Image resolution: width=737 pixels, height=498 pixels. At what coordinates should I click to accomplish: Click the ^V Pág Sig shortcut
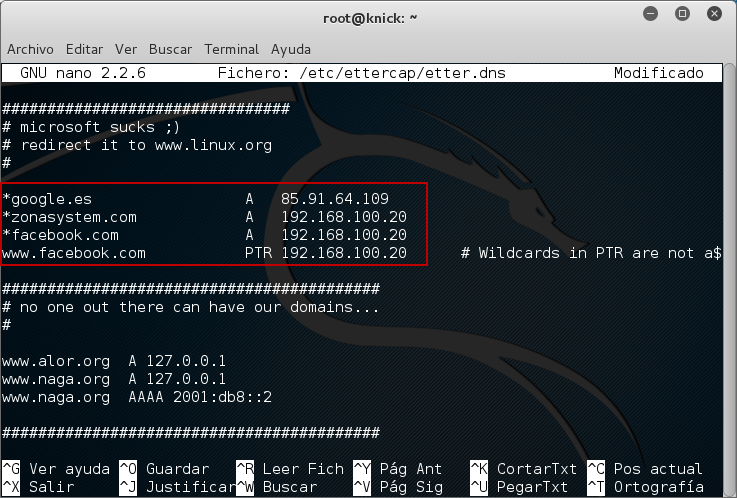tap(398, 487)
